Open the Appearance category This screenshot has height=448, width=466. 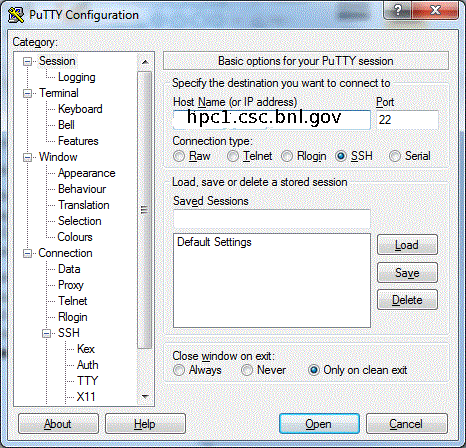click(86, 173)
